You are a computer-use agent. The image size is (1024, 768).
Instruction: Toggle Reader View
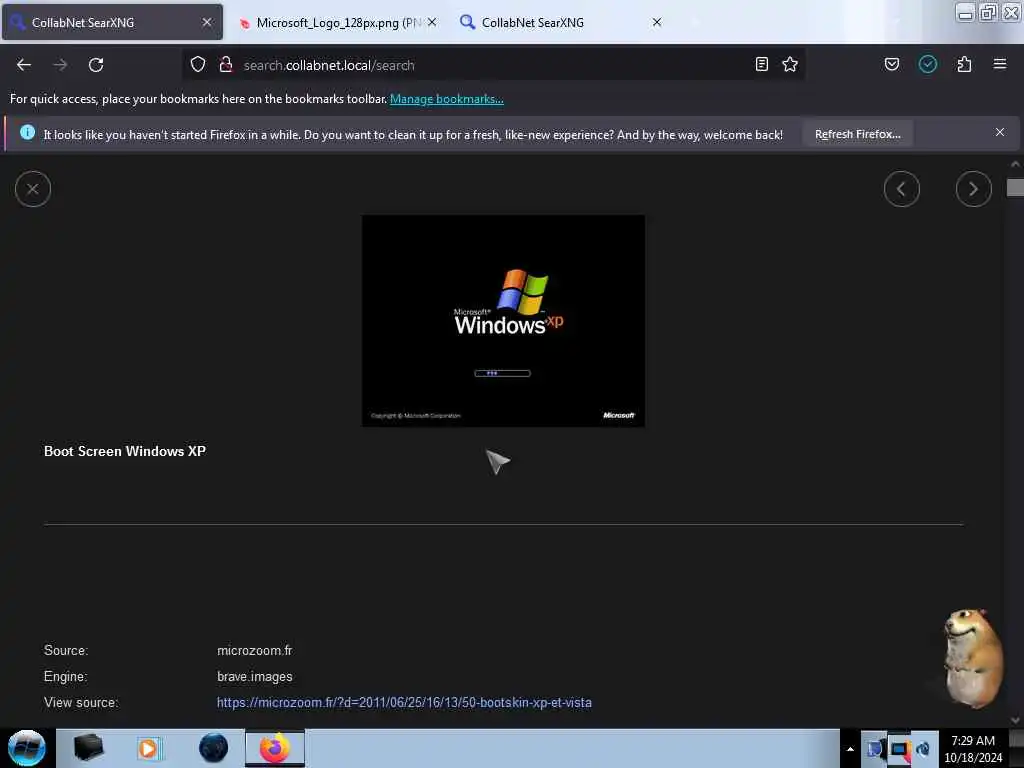761,64
